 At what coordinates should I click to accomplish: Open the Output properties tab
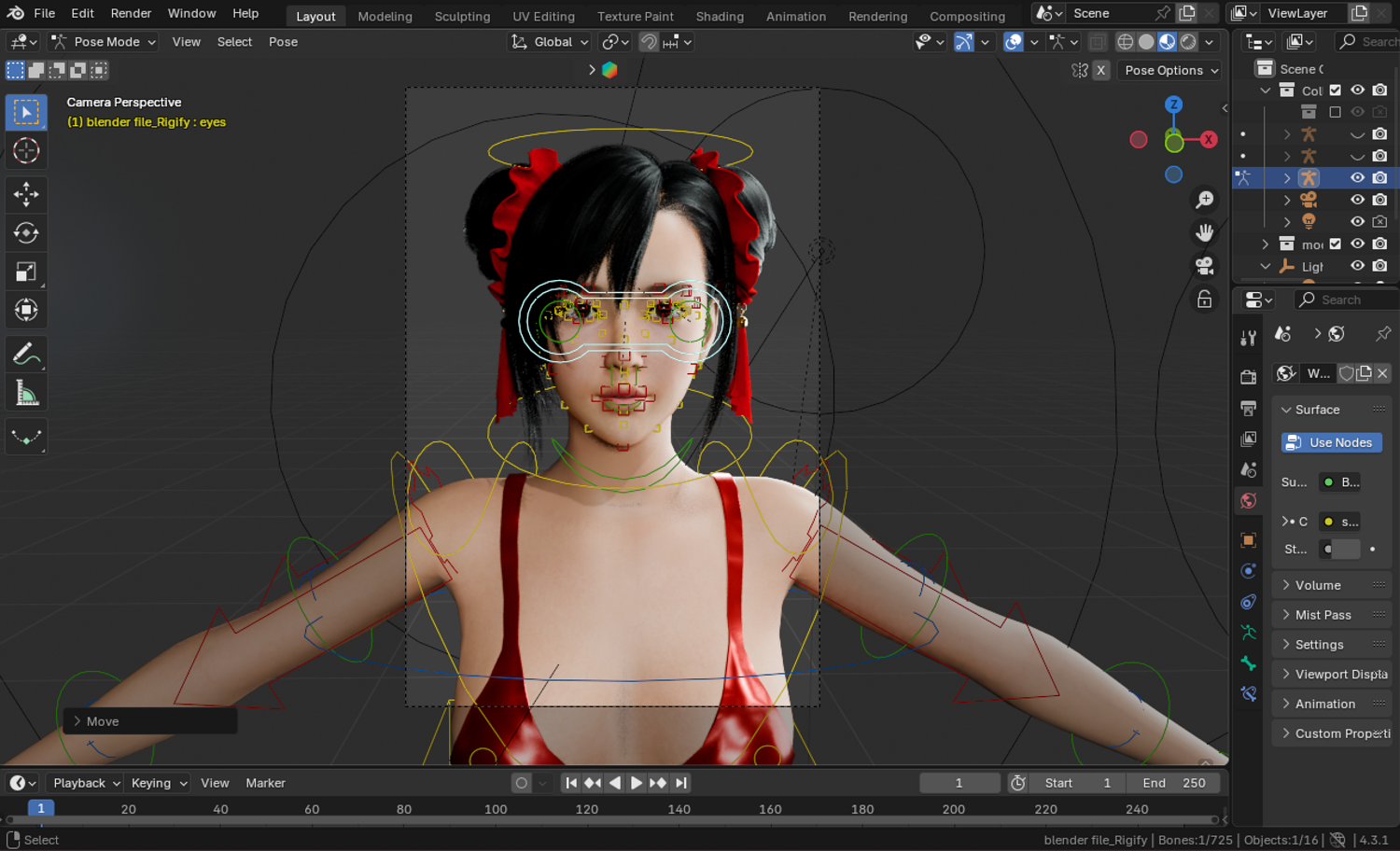[x=1248, y=408]
